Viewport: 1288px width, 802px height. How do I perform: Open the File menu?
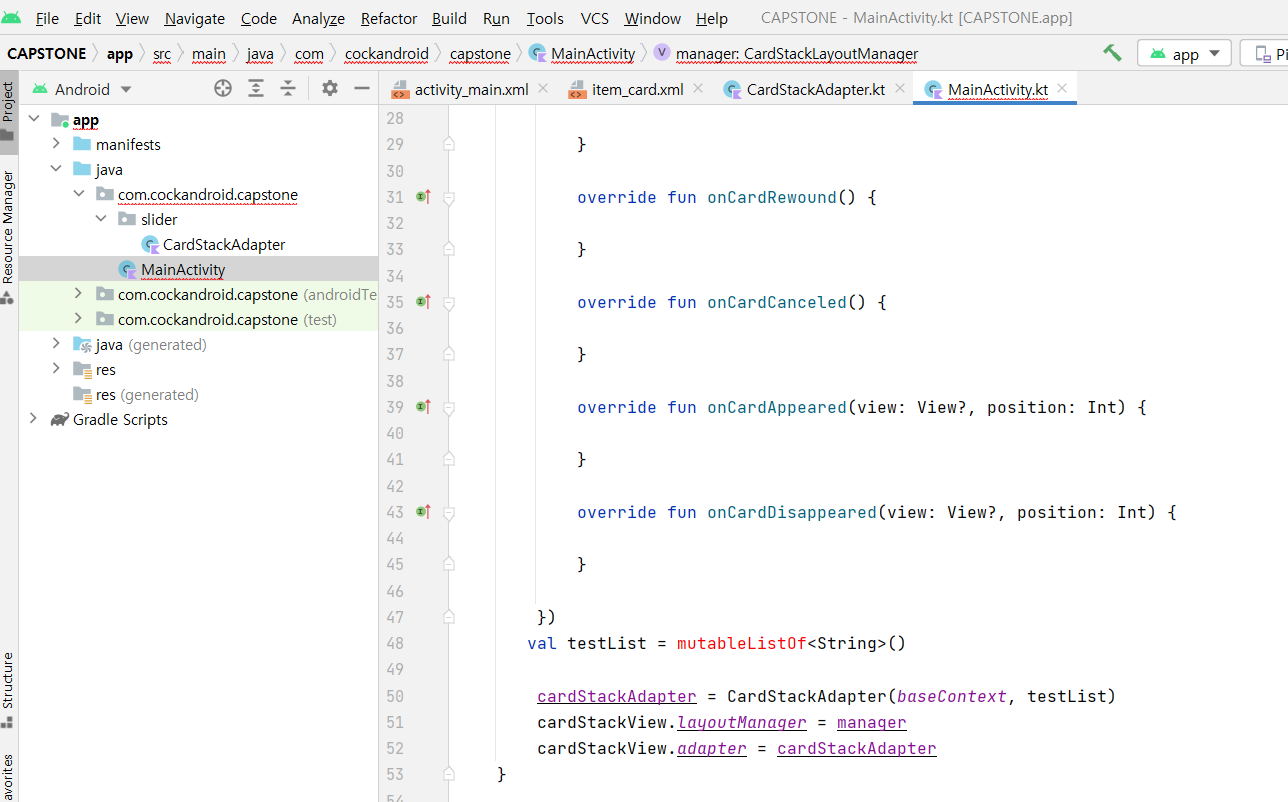tap(47, 18)
